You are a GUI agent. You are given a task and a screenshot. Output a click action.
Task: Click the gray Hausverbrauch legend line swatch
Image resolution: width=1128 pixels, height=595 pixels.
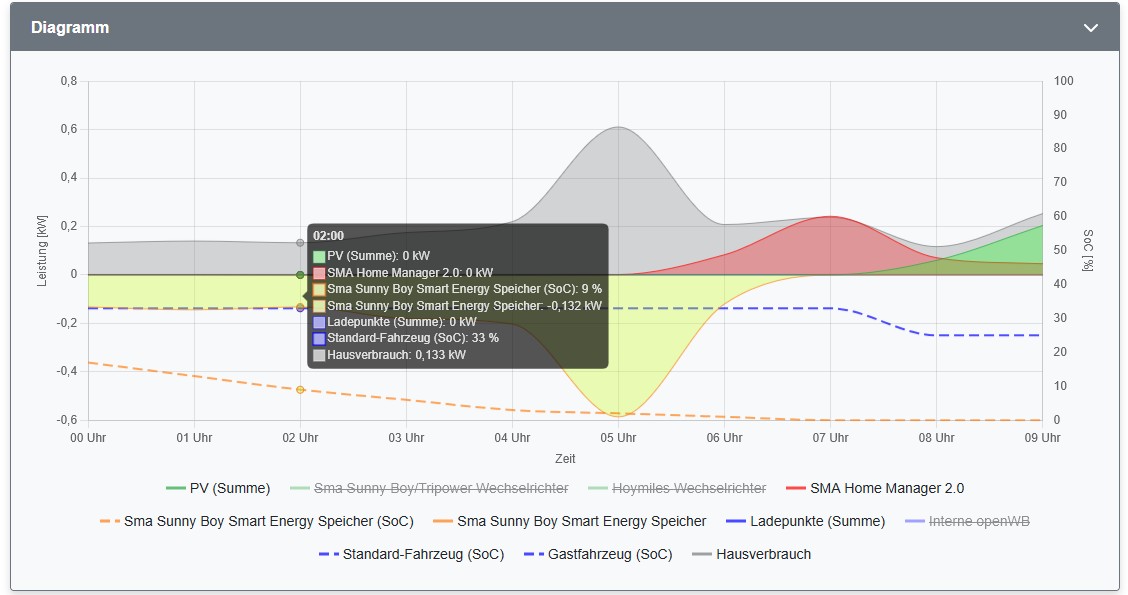coord(702,554)
